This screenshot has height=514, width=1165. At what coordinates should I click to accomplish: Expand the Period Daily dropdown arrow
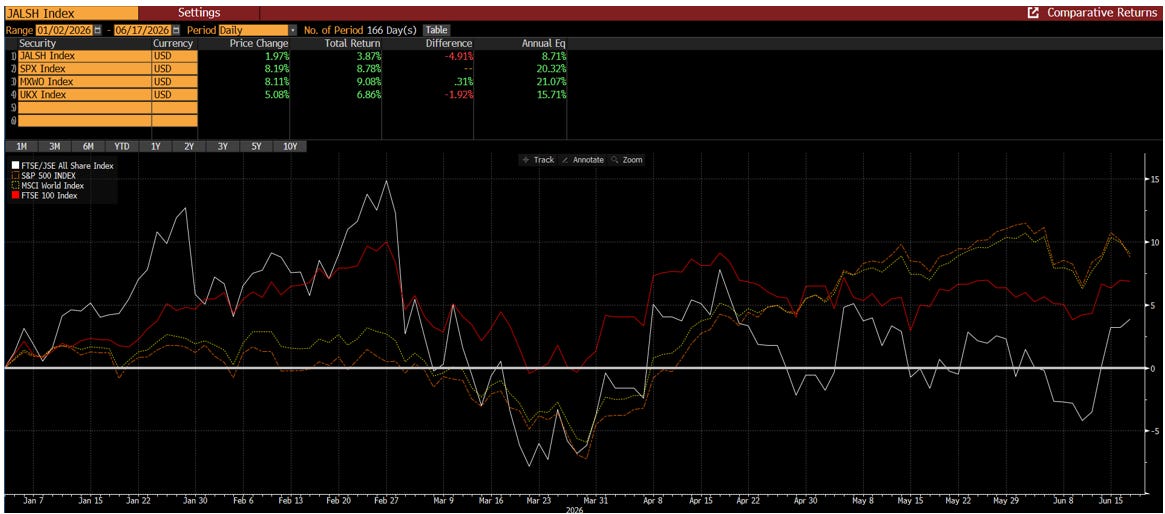click(293, 30)
